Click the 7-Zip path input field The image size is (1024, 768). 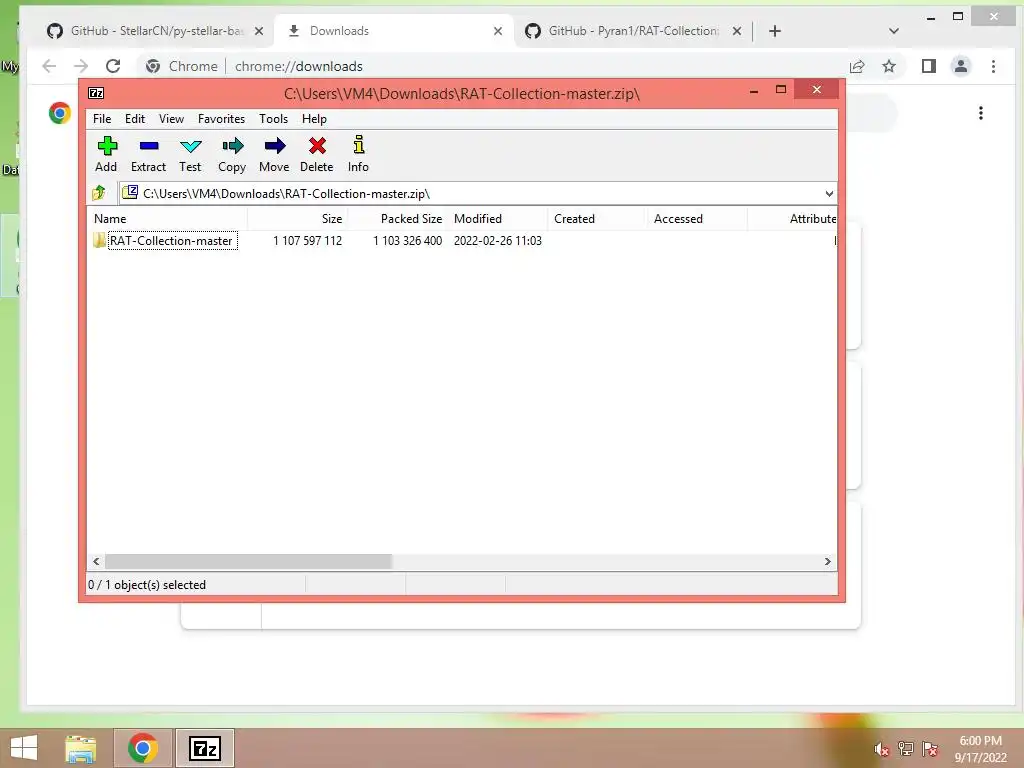[x=477, y=193]
